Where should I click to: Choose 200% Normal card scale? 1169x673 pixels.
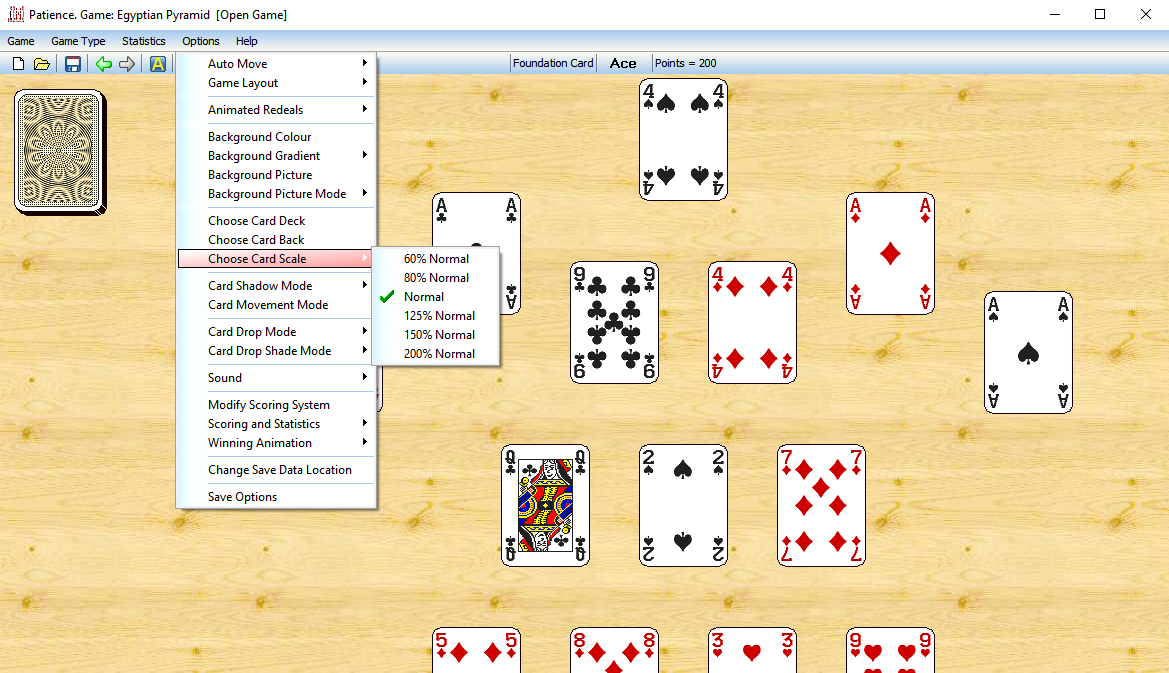point(436,353)
